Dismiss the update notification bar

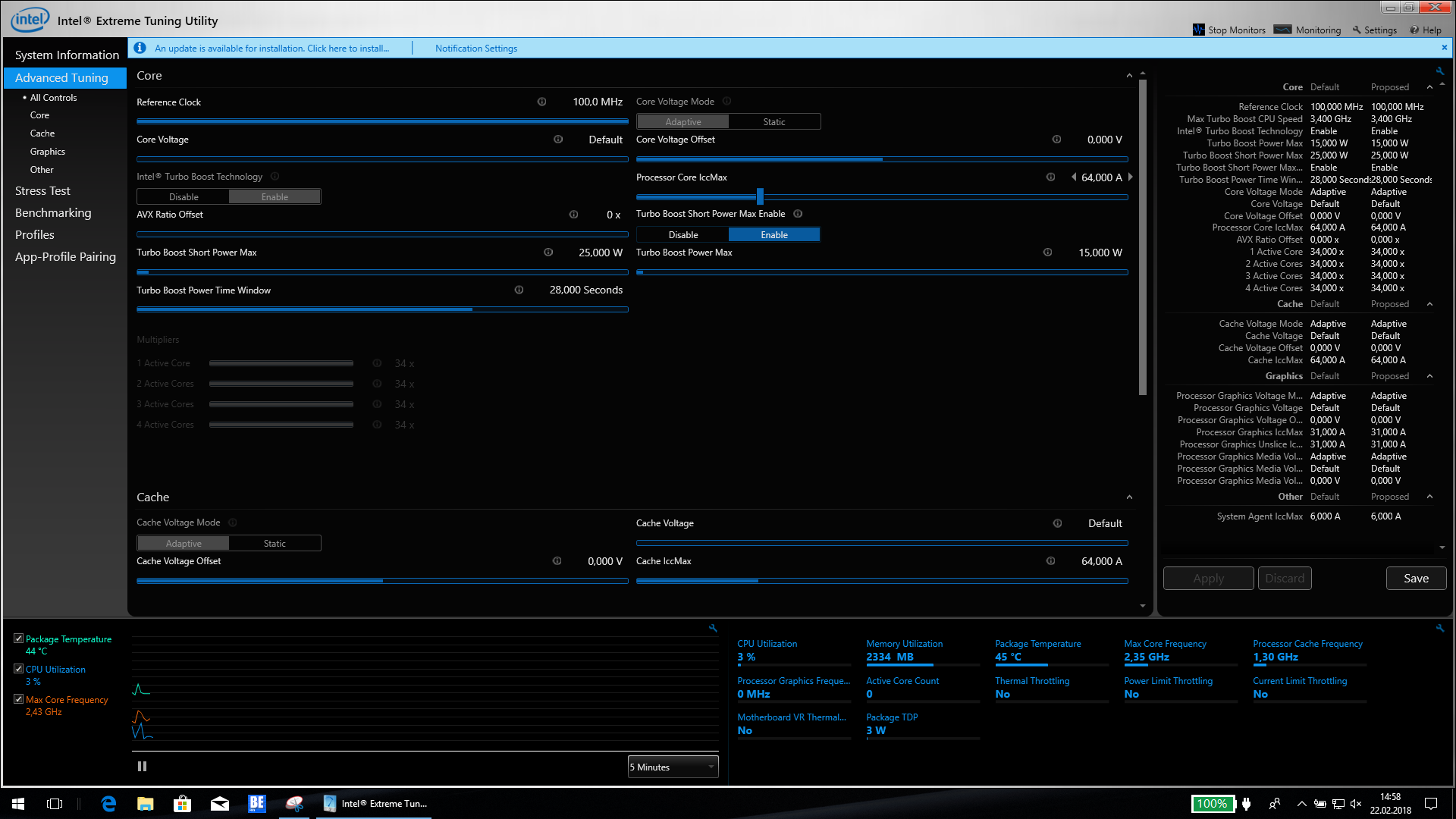click(x=1444, y=47)
